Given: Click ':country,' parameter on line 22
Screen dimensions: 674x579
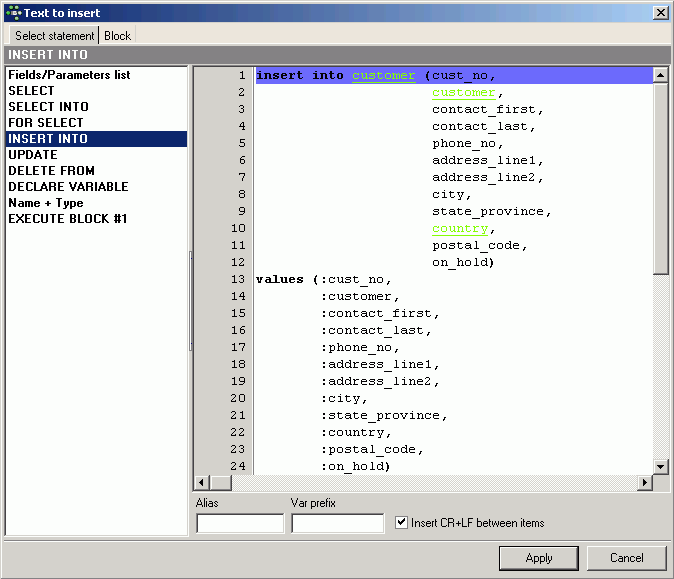Looking at the screenshot, I should click(356, 432).
